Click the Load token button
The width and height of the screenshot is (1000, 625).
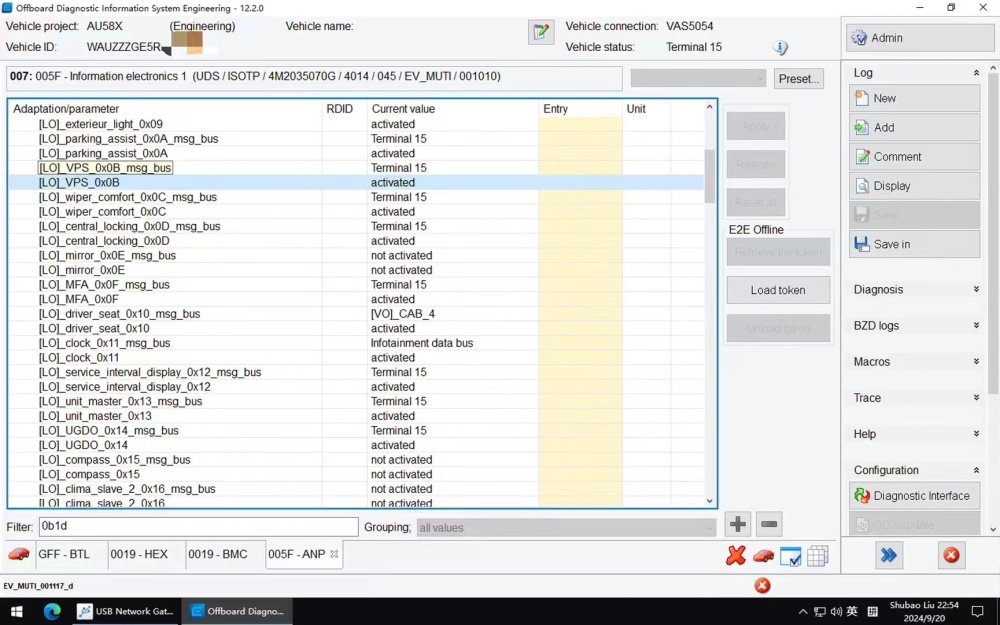pos(778,290)
